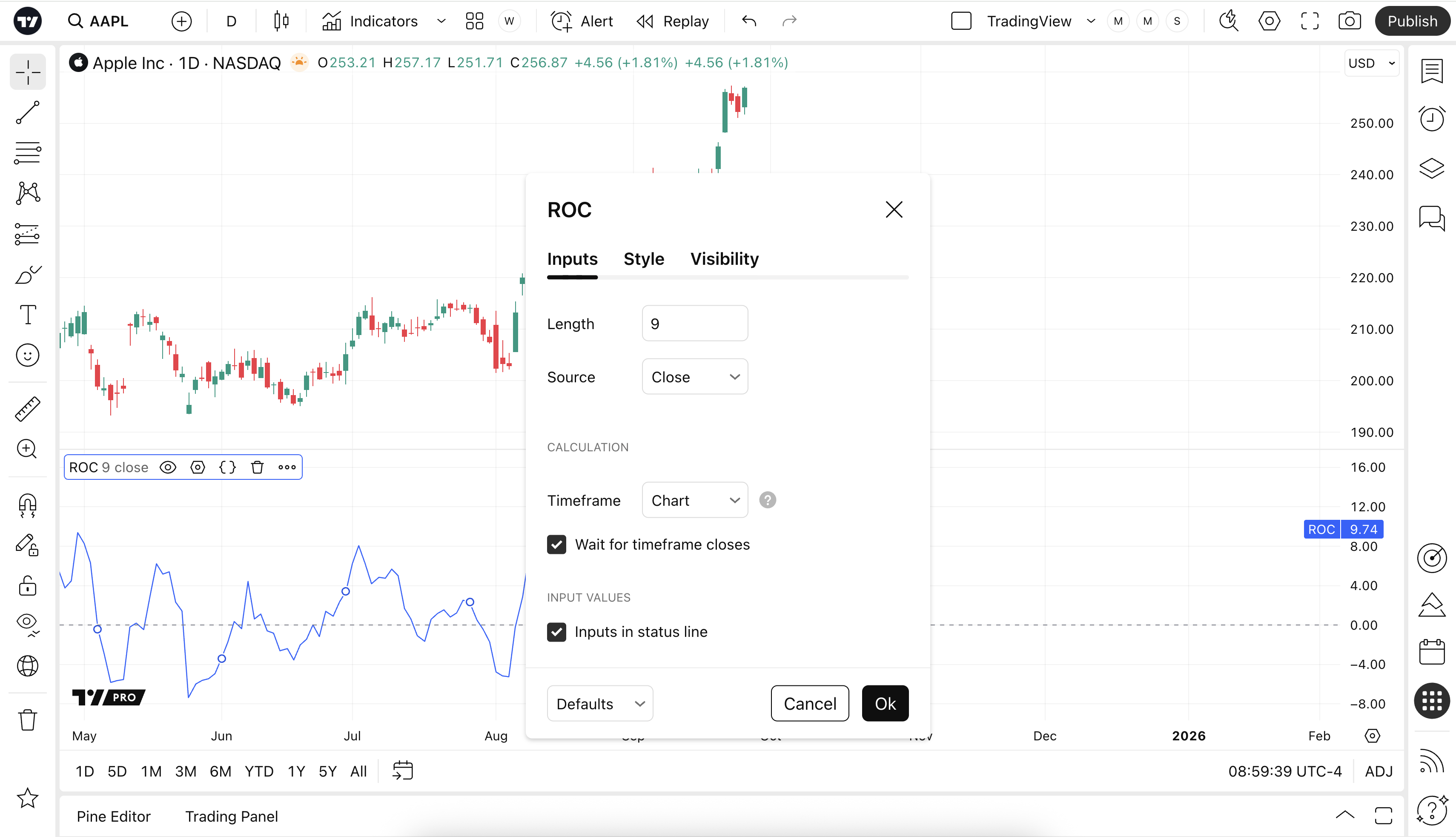Select the trend line drawing tool
Viewport: 1456px width, 837px height.
28,113
